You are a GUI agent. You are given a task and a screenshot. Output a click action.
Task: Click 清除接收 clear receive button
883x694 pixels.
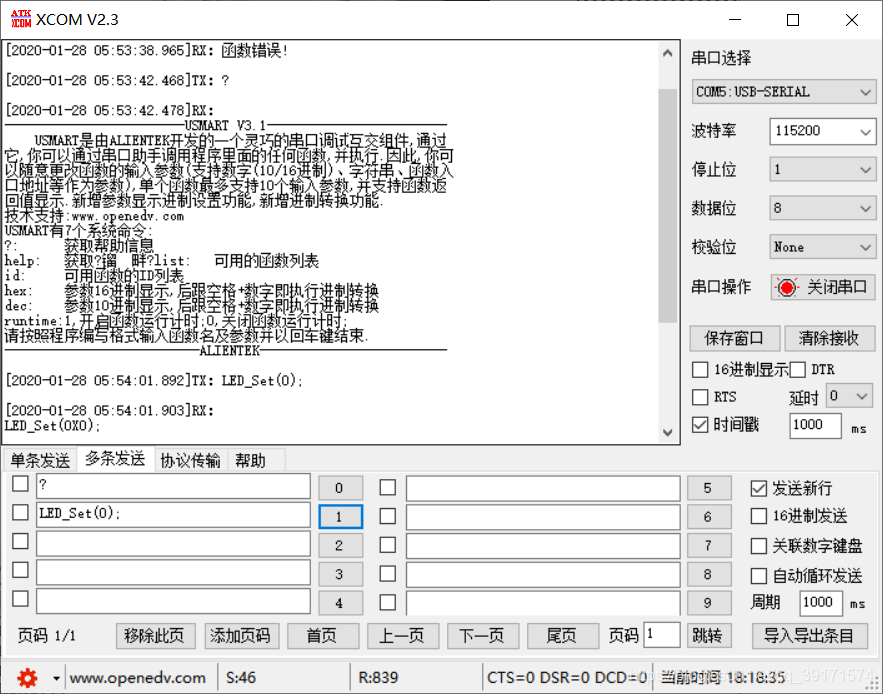pos(829,338)
